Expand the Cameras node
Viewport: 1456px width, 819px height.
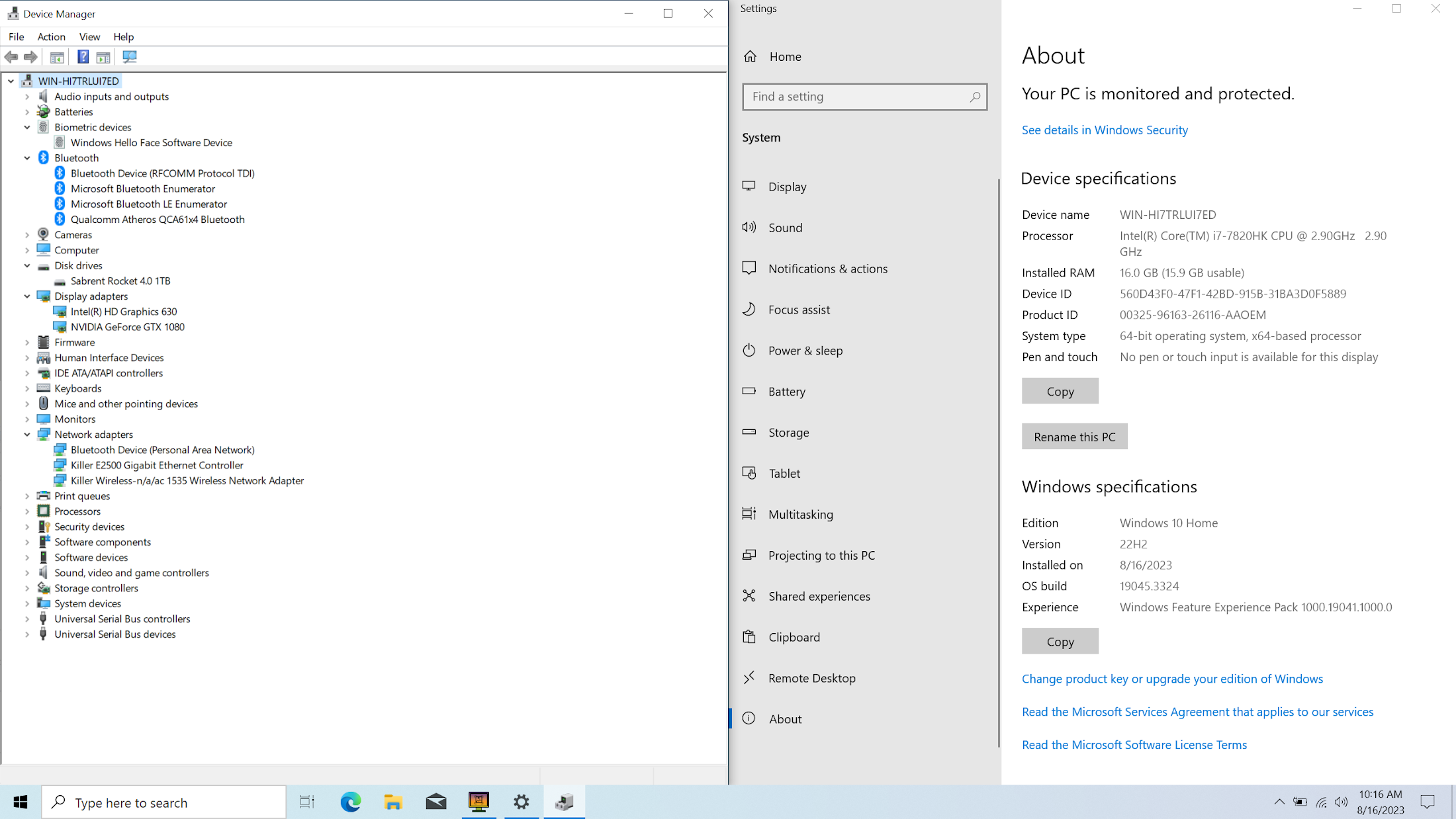click(27, 235)
